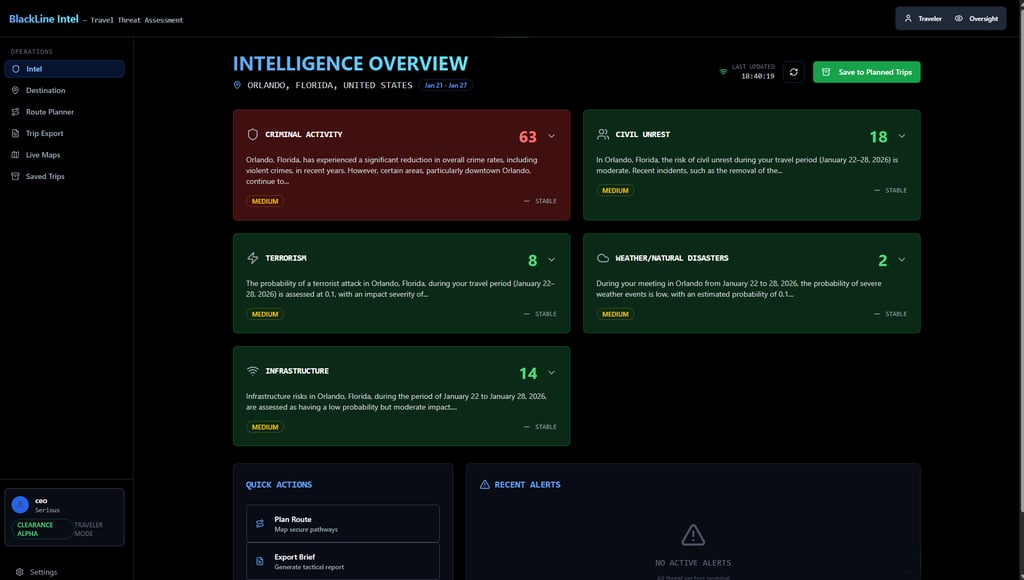The image size is (1024, 580).
Task: Click MEDIUM badge in Civil Unrest card
Action: click(615, 190)
